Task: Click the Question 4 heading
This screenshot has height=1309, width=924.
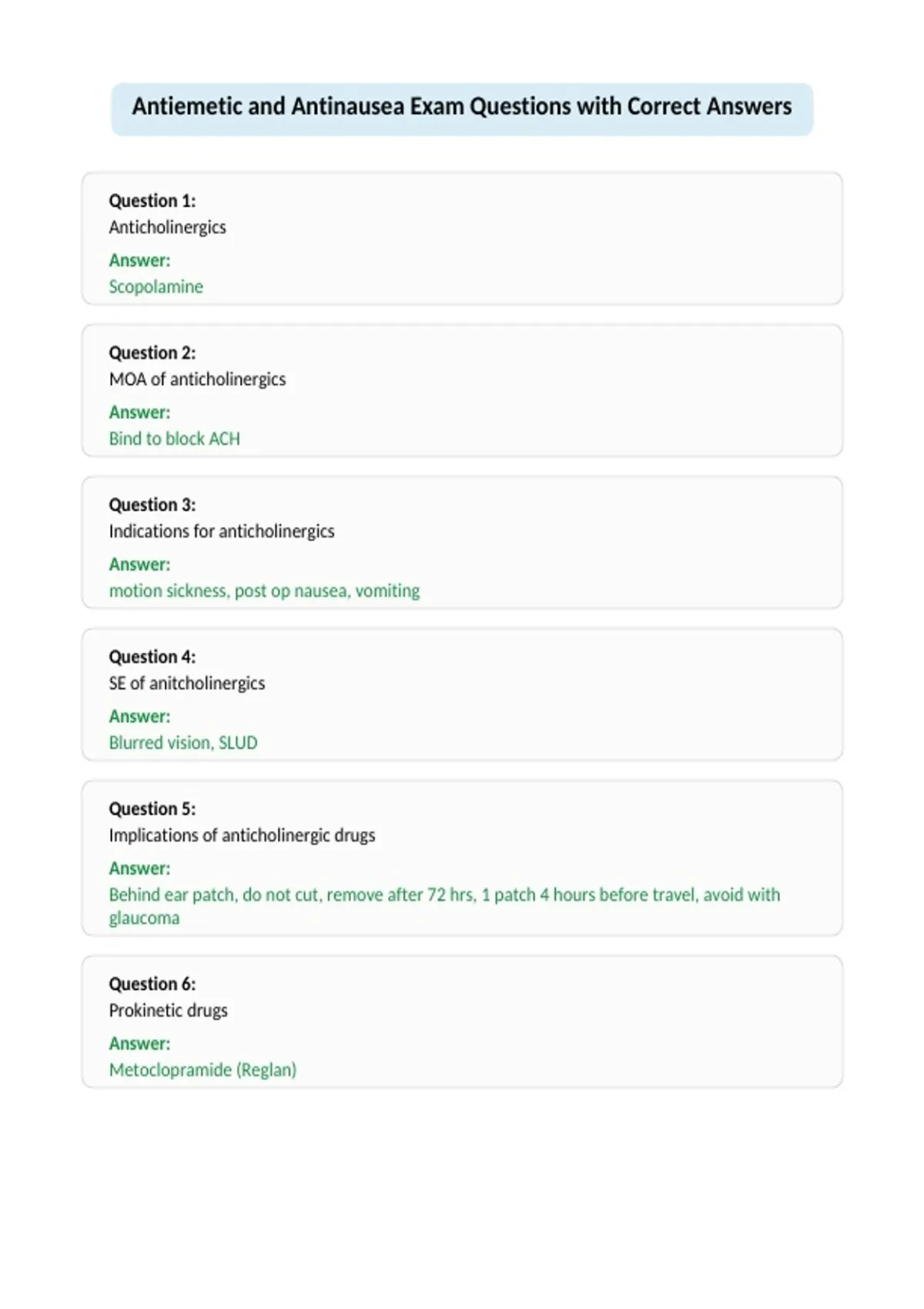Action: point(152,657)
